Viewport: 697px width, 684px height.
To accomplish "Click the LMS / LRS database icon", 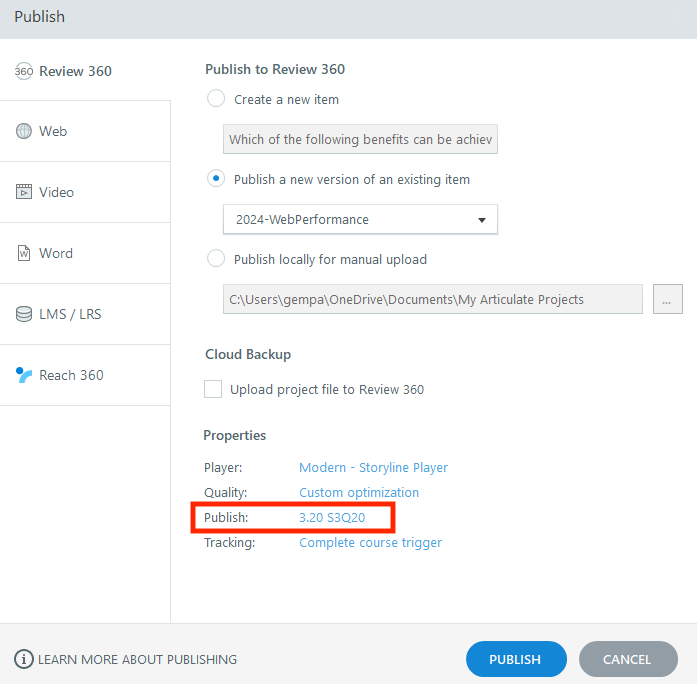I will [x=24, y=314].
